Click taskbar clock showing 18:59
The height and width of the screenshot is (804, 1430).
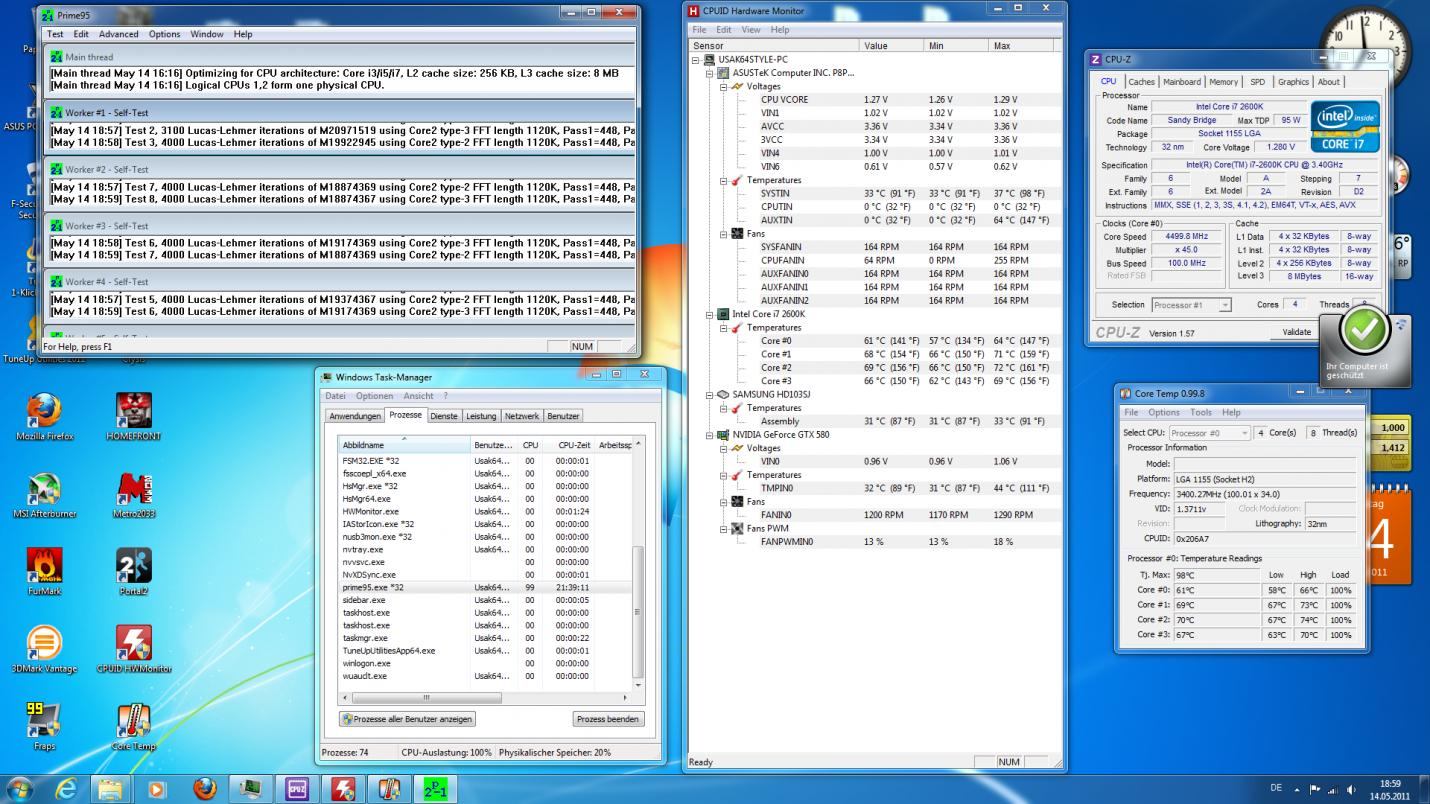[1390, 790]
